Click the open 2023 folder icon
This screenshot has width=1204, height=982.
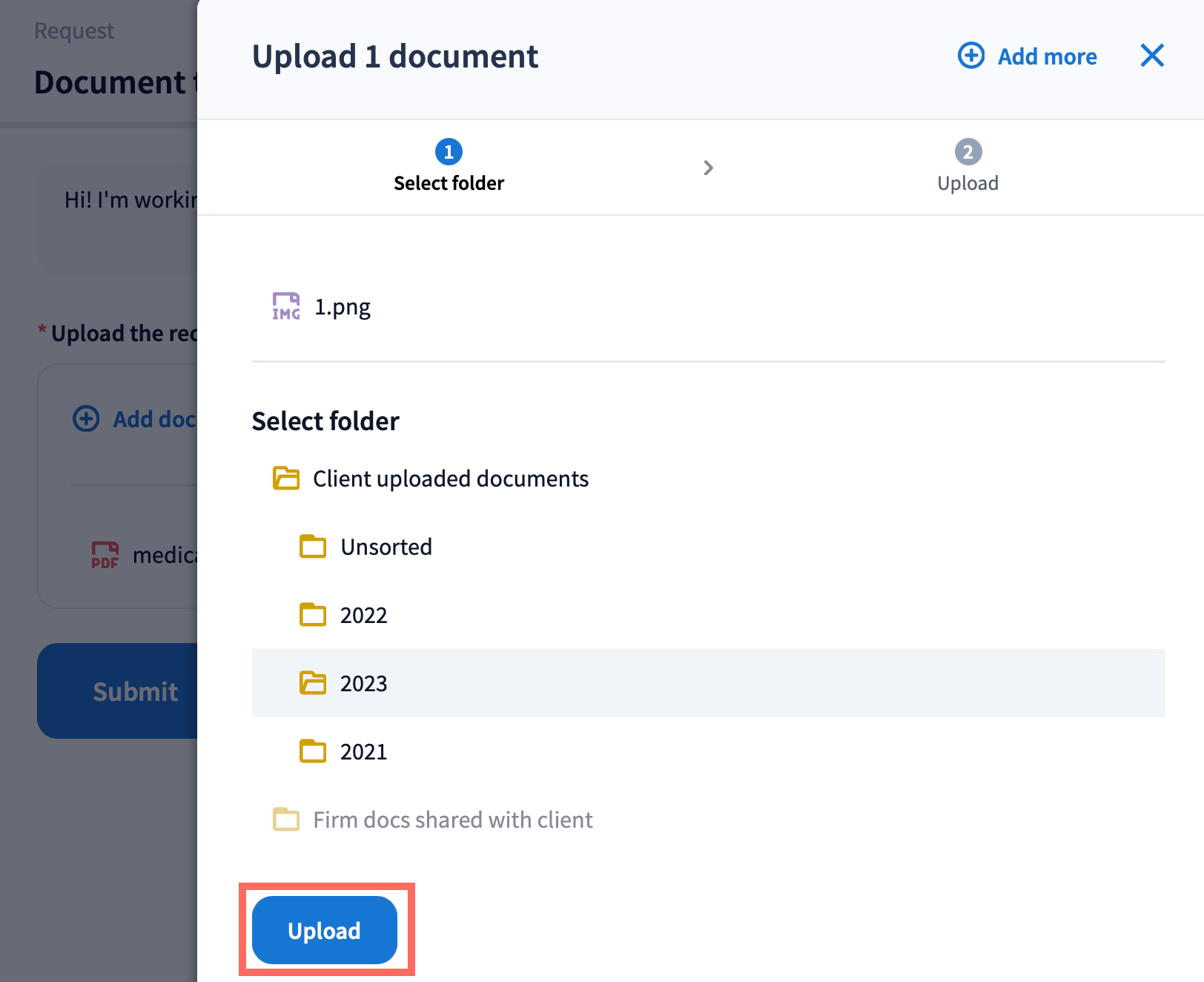[313, 683]
